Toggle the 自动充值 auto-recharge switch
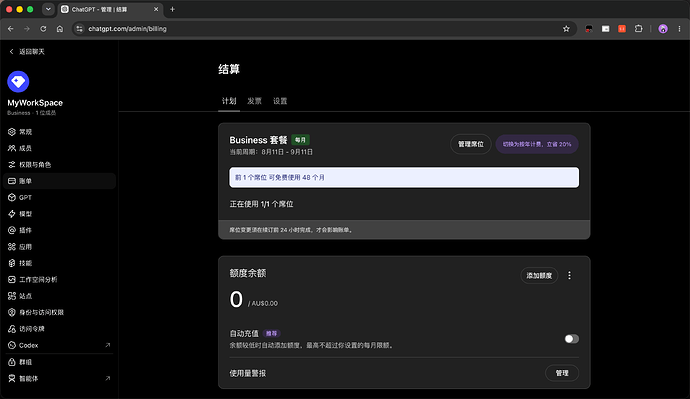The height and width of the screenshot is (399, 690). click(x=572, y=339)
